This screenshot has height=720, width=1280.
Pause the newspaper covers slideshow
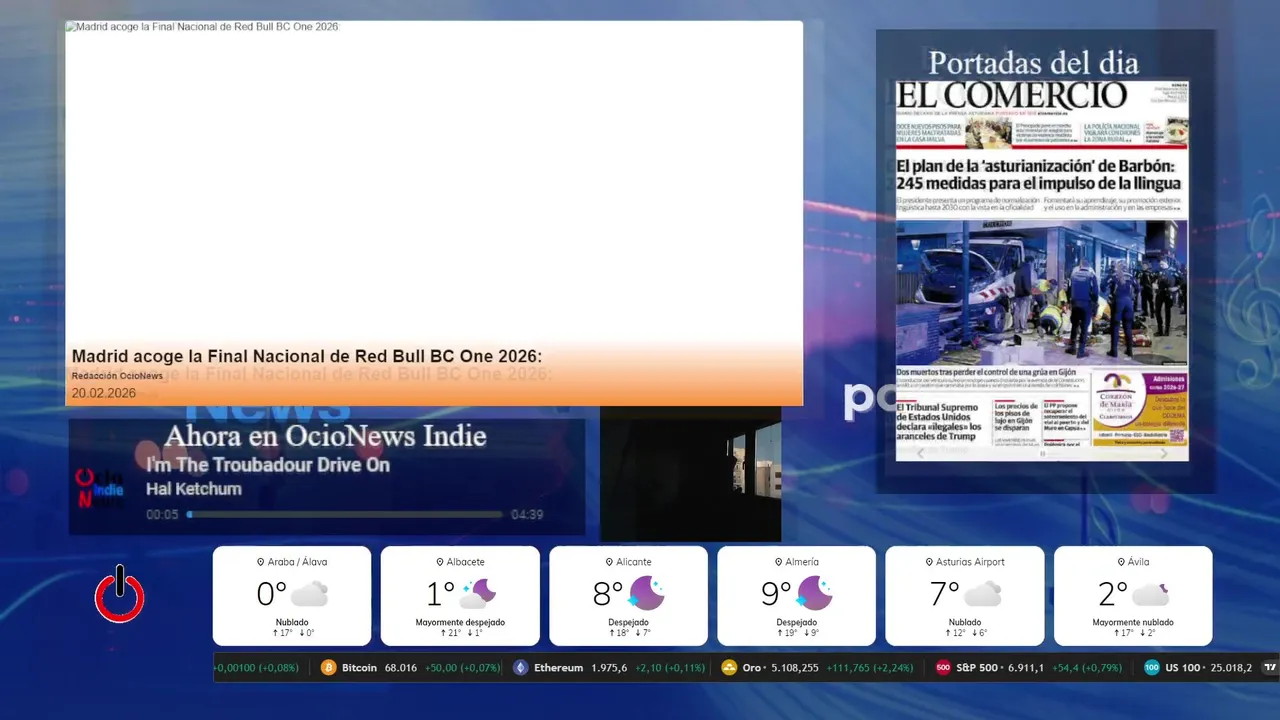tap(1042, 454)
